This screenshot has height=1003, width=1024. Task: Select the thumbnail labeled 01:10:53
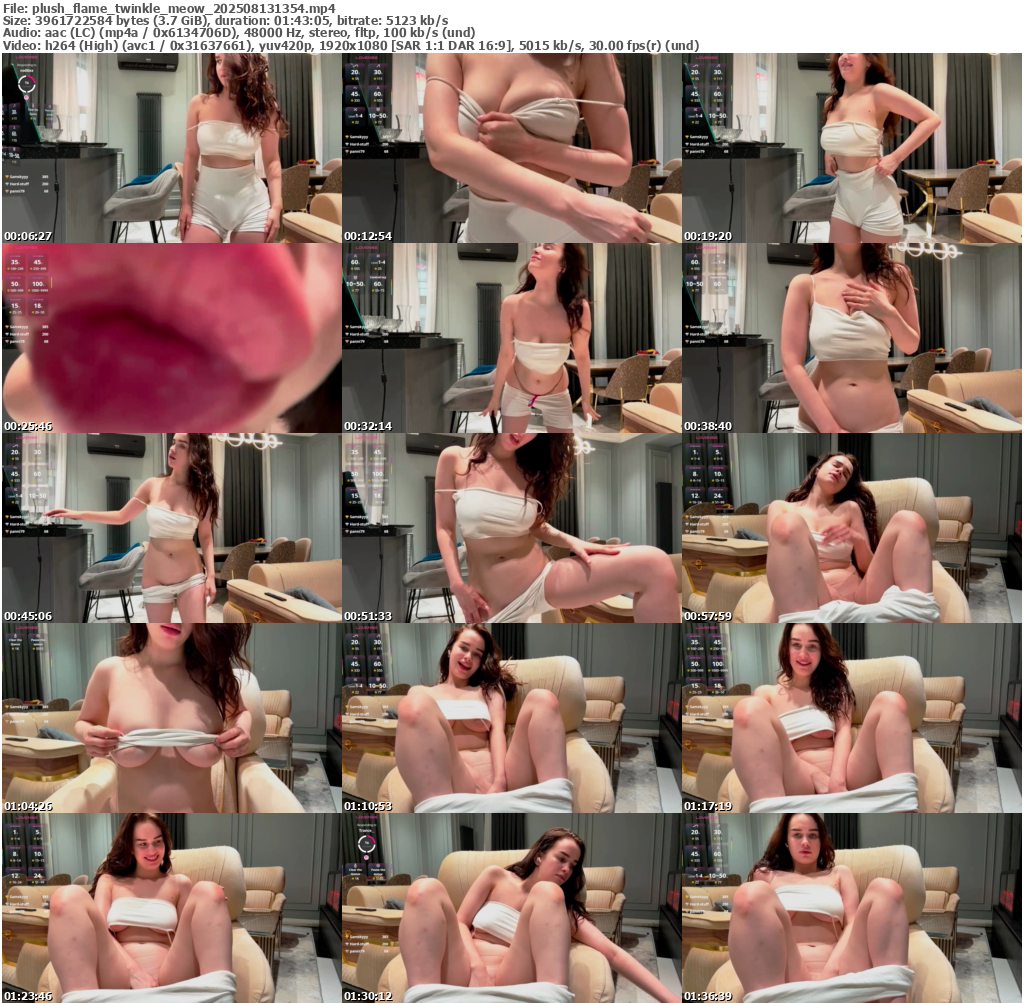point(511,718)
